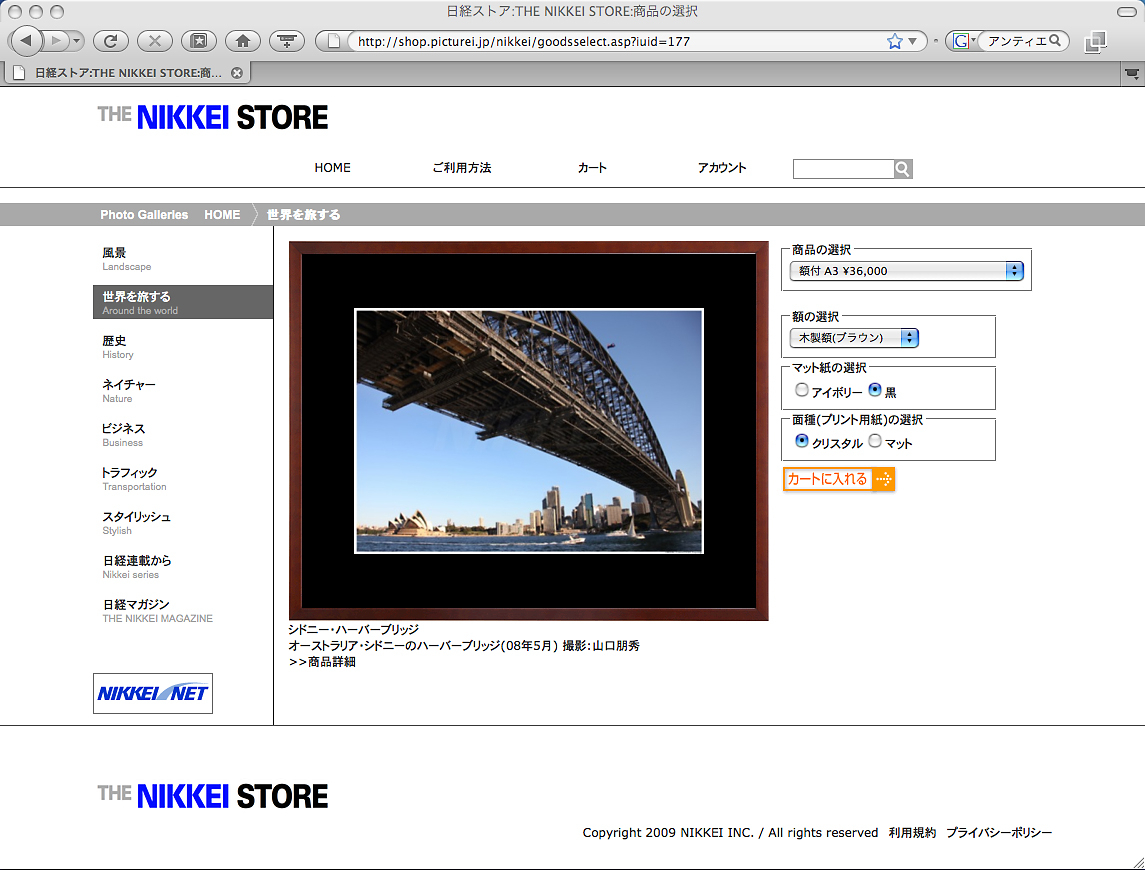Reload the current page

(x=110, y=41)
